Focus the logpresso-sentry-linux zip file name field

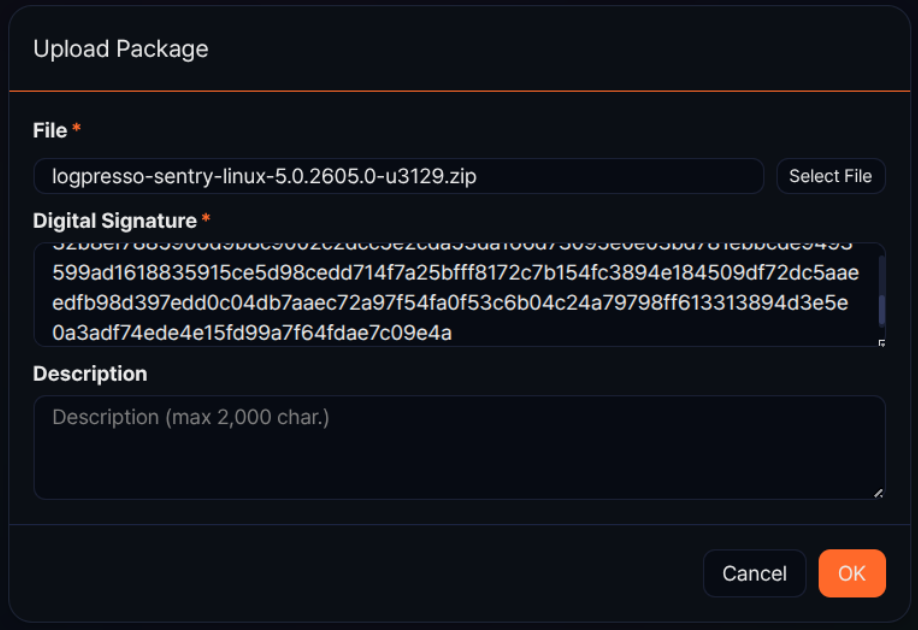click(x=399, y=176)
